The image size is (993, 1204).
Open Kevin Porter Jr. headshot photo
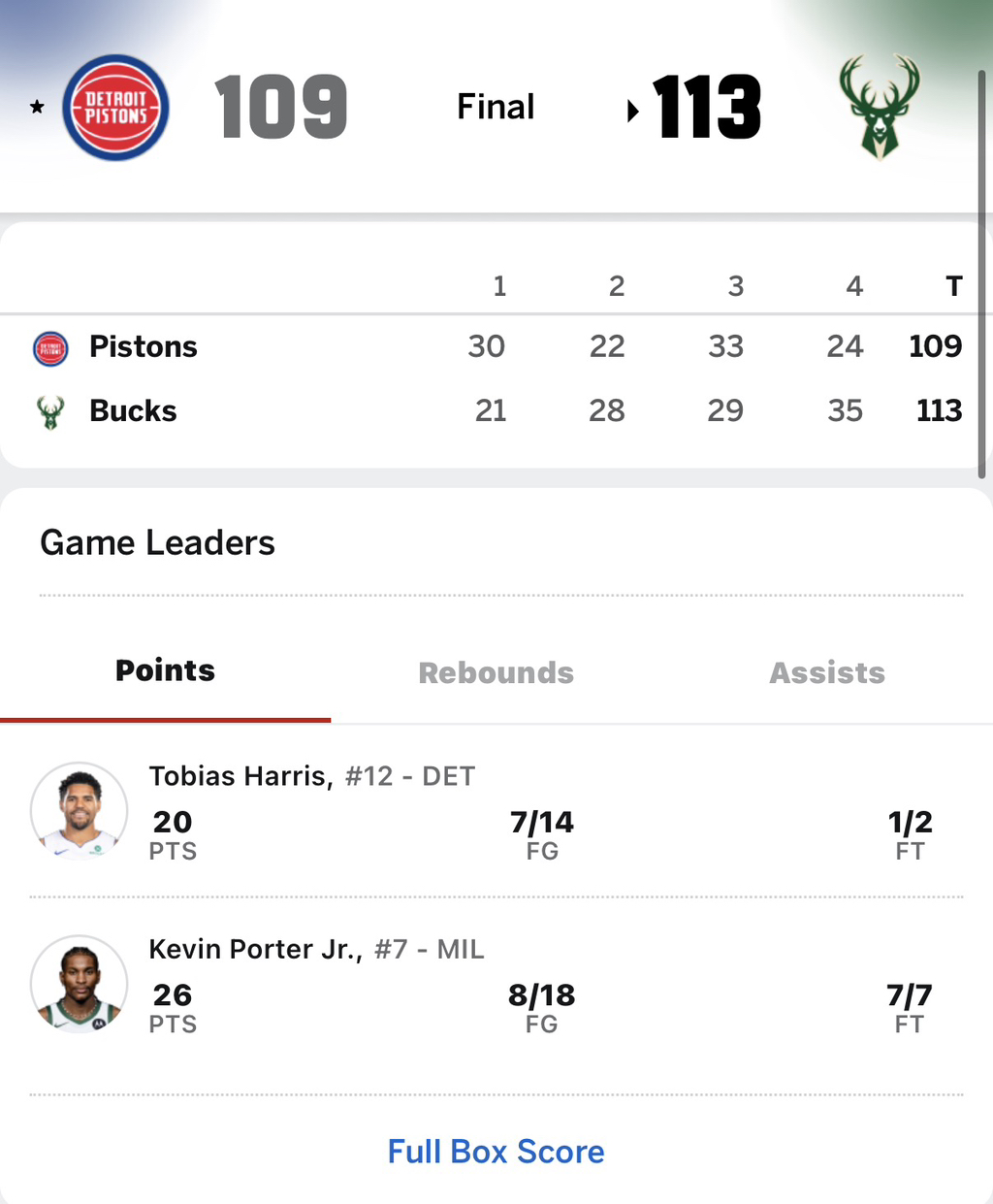tap(79, 984)
